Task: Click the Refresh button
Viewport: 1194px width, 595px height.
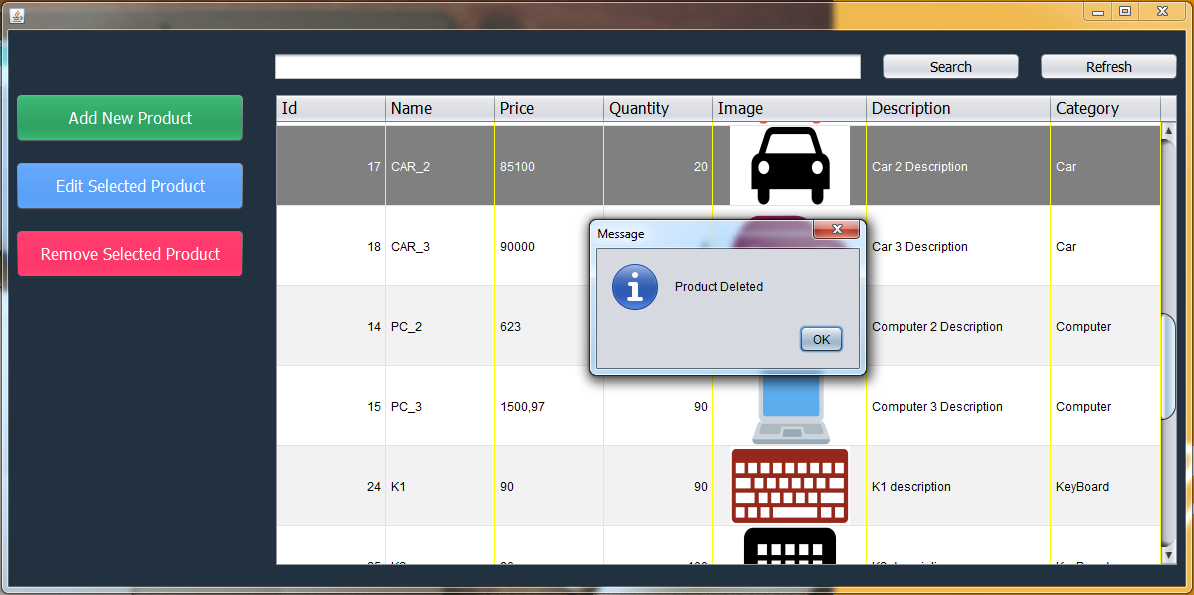Action: pos(1108,66)
